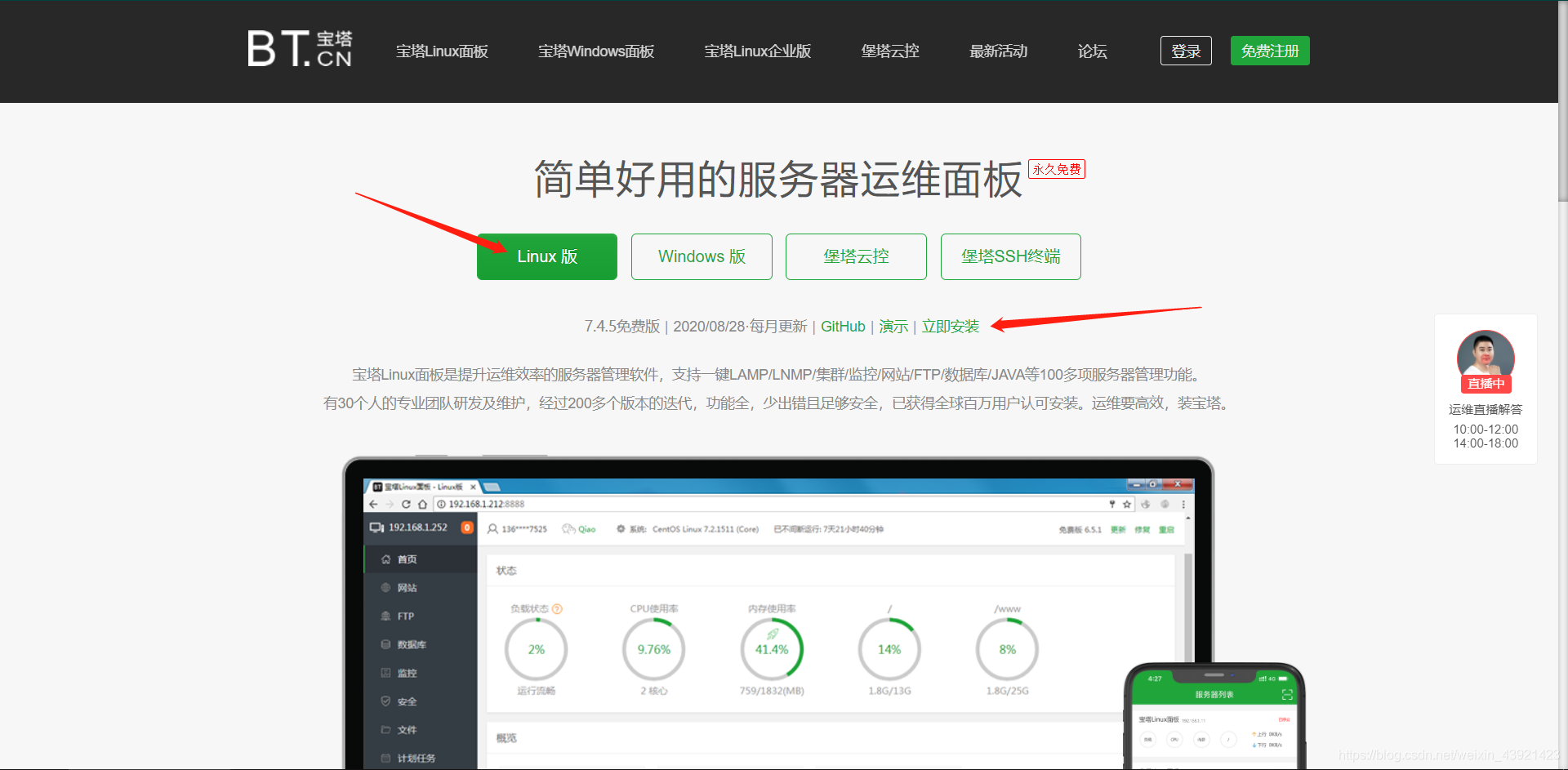Click the 堡塔SSH终端 button

point(1011,256)
